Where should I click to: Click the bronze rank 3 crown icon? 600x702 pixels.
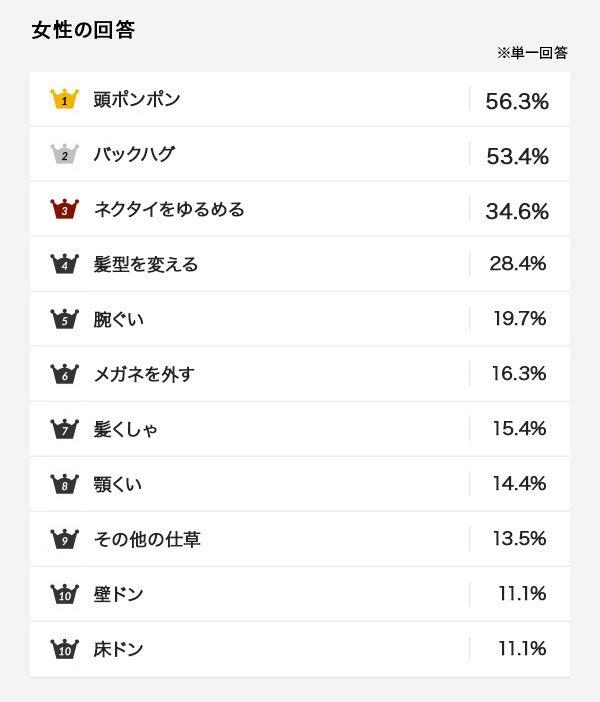pos(64,209)
